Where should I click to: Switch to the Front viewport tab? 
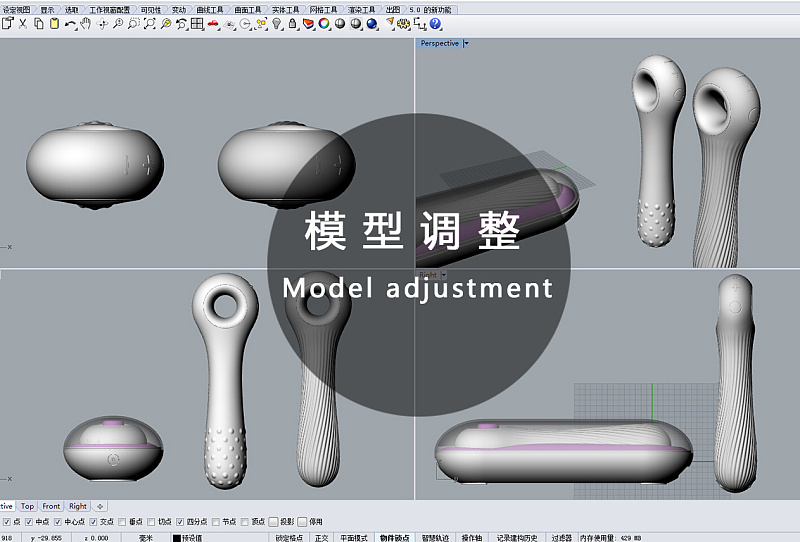[51, 506]
